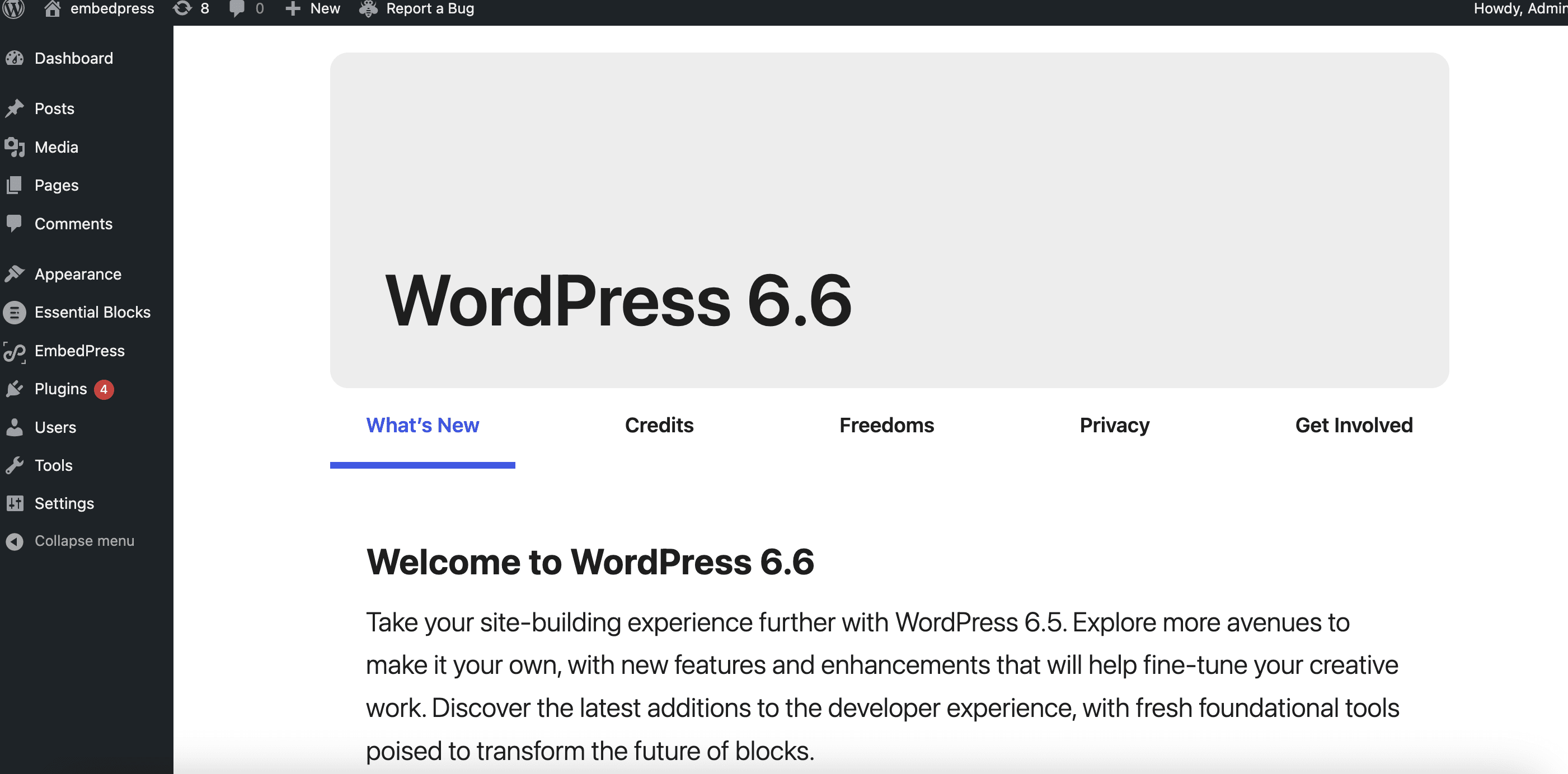
Task: Expand the Appearance submenu
Action: pyautogui.click(x=77, y=273)
